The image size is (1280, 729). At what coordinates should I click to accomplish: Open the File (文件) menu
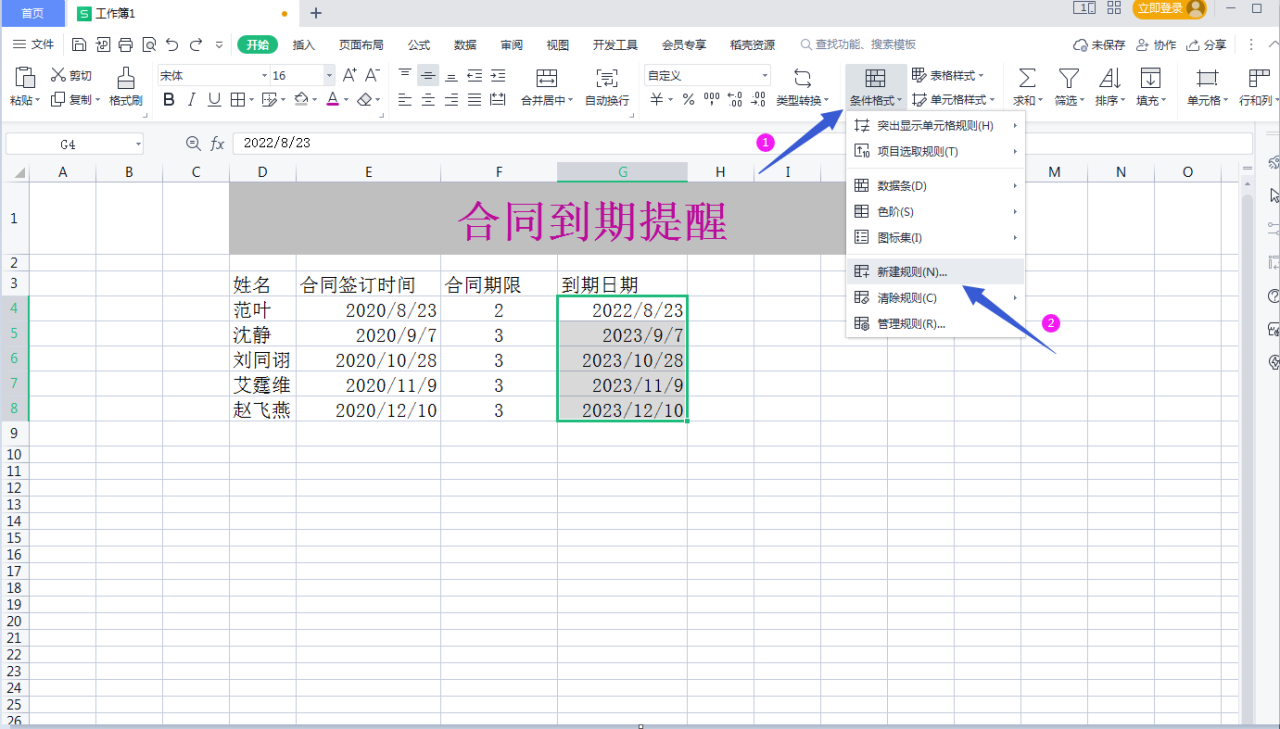[x=33, y=45]
